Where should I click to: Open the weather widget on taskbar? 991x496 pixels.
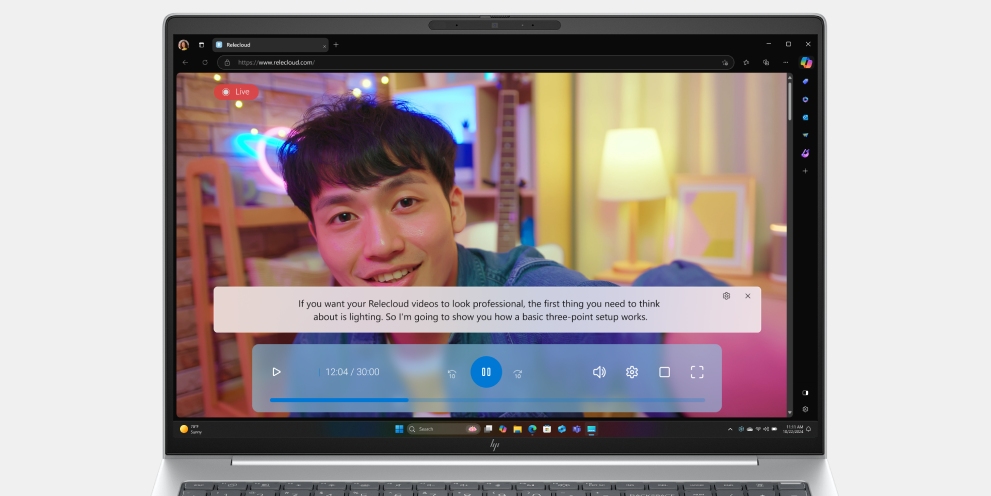click(x=191, y=429)
